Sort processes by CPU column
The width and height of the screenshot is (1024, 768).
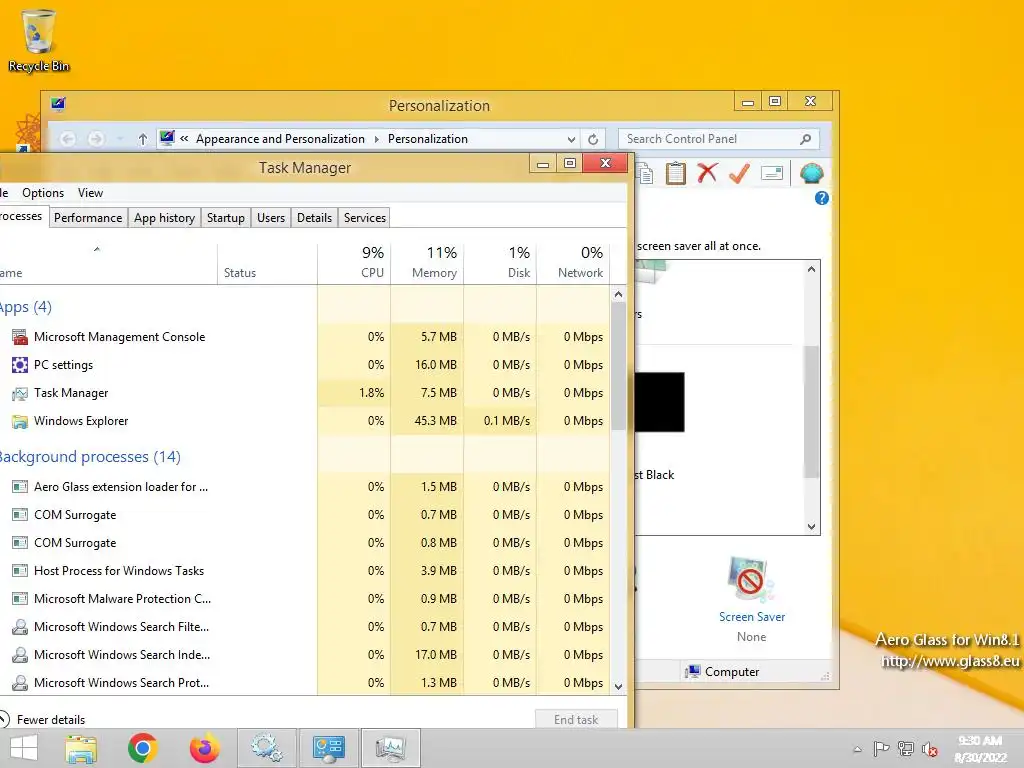(354, 263)
